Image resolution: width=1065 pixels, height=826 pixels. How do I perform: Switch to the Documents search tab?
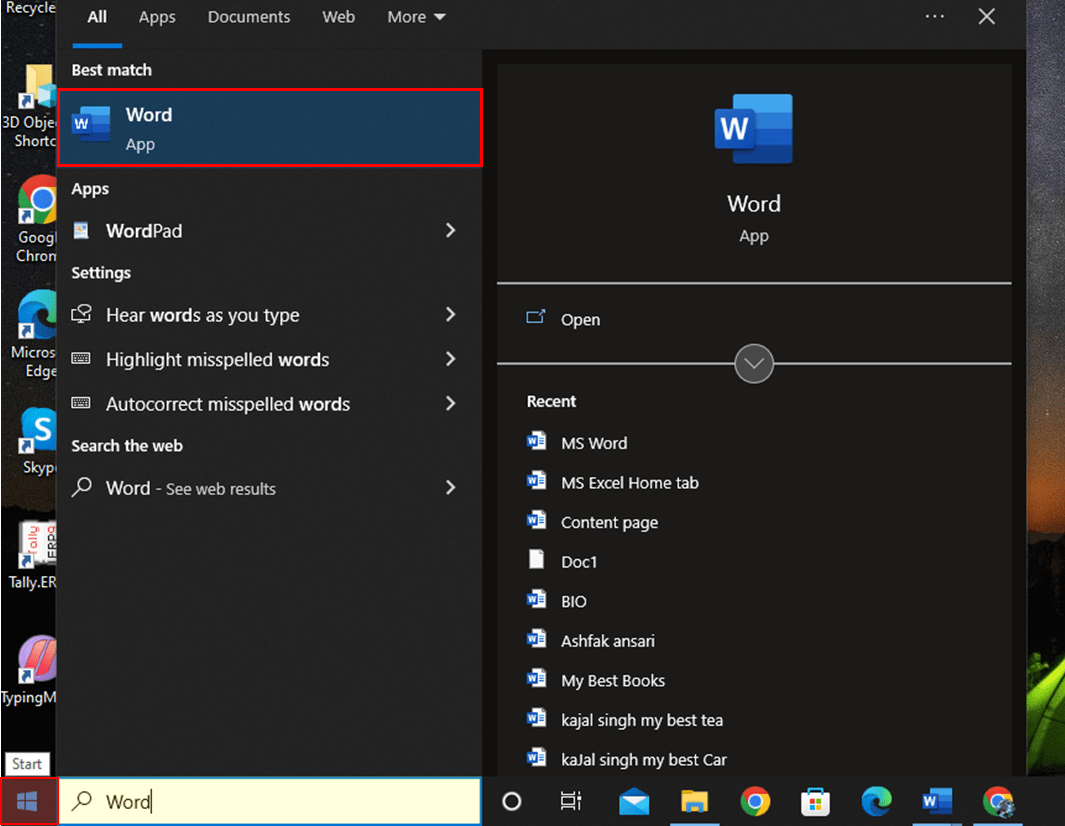(x=248, y=17)
